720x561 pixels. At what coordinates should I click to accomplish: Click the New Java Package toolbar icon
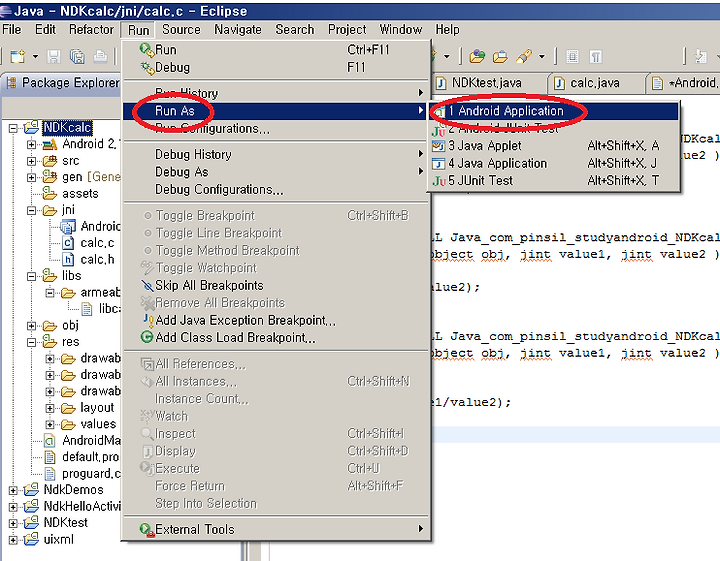(477, 56)
